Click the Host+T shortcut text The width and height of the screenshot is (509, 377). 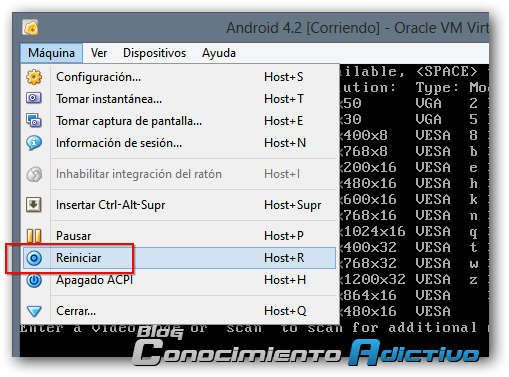coord(284,99)
